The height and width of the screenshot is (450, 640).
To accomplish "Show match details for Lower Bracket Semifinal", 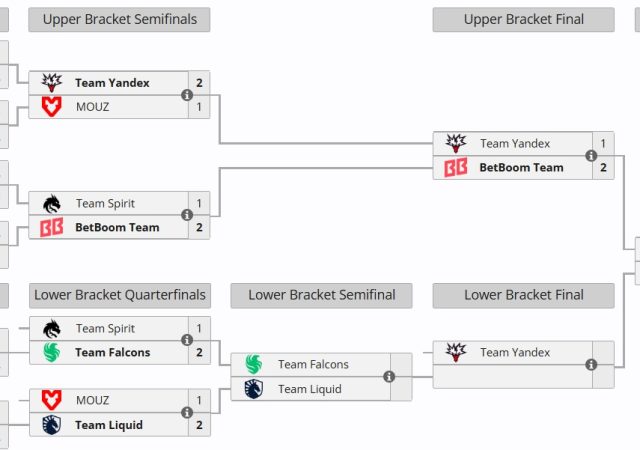I will (x=389, y=377).
